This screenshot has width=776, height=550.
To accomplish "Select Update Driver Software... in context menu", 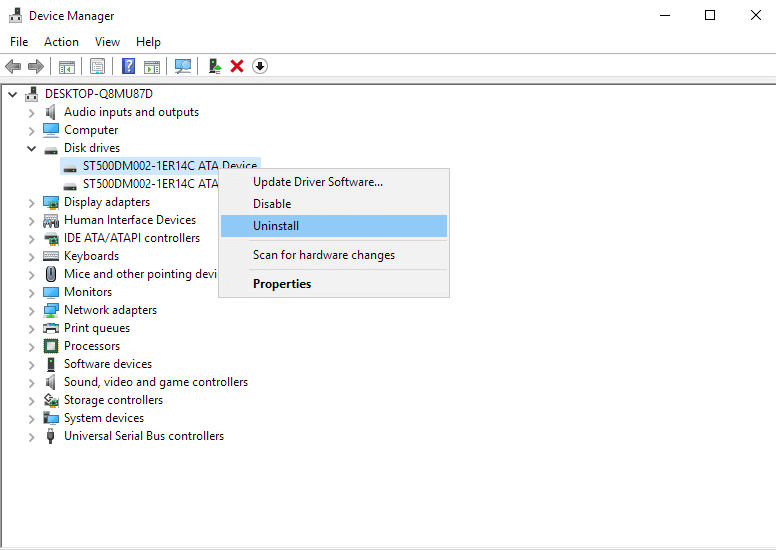I will click(317, 182).
